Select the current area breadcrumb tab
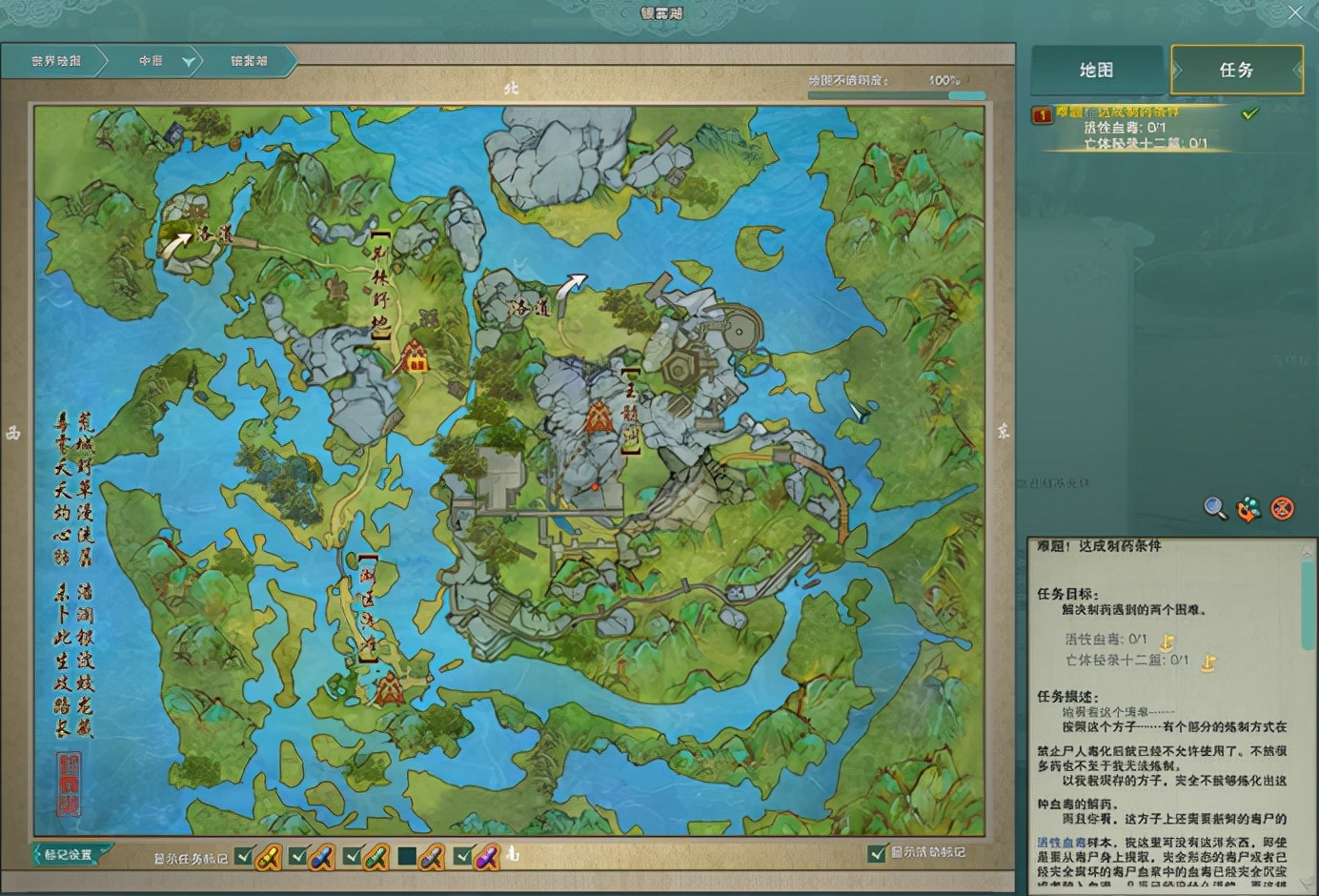This screenshot has height=896, width=1319. [249, 61]
